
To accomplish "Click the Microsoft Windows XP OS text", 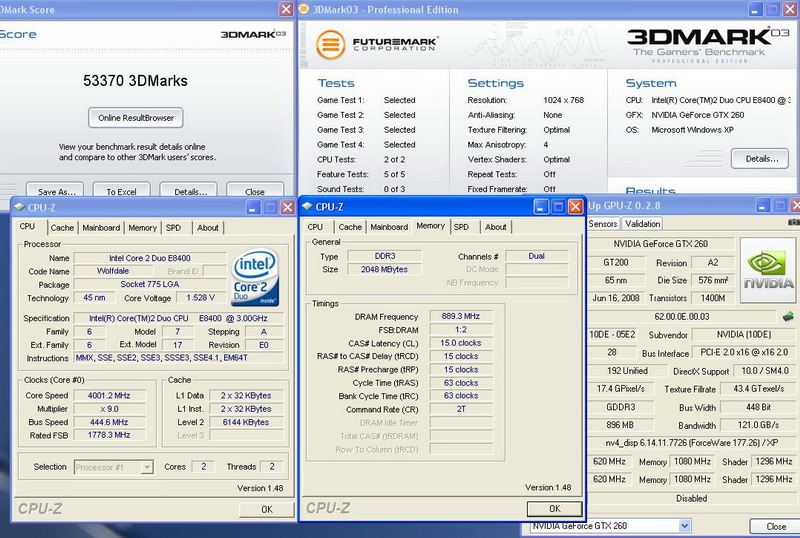I will coord(693,130).
